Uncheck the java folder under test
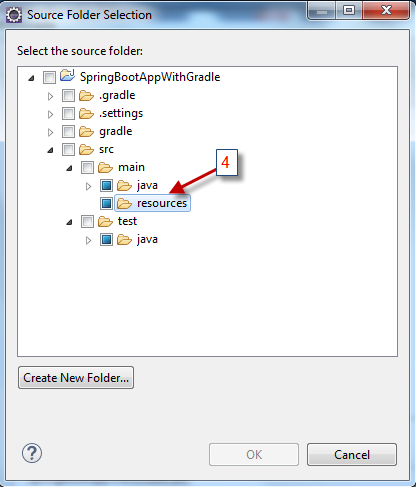Screen dimensions: 416x487 point(106,239)
